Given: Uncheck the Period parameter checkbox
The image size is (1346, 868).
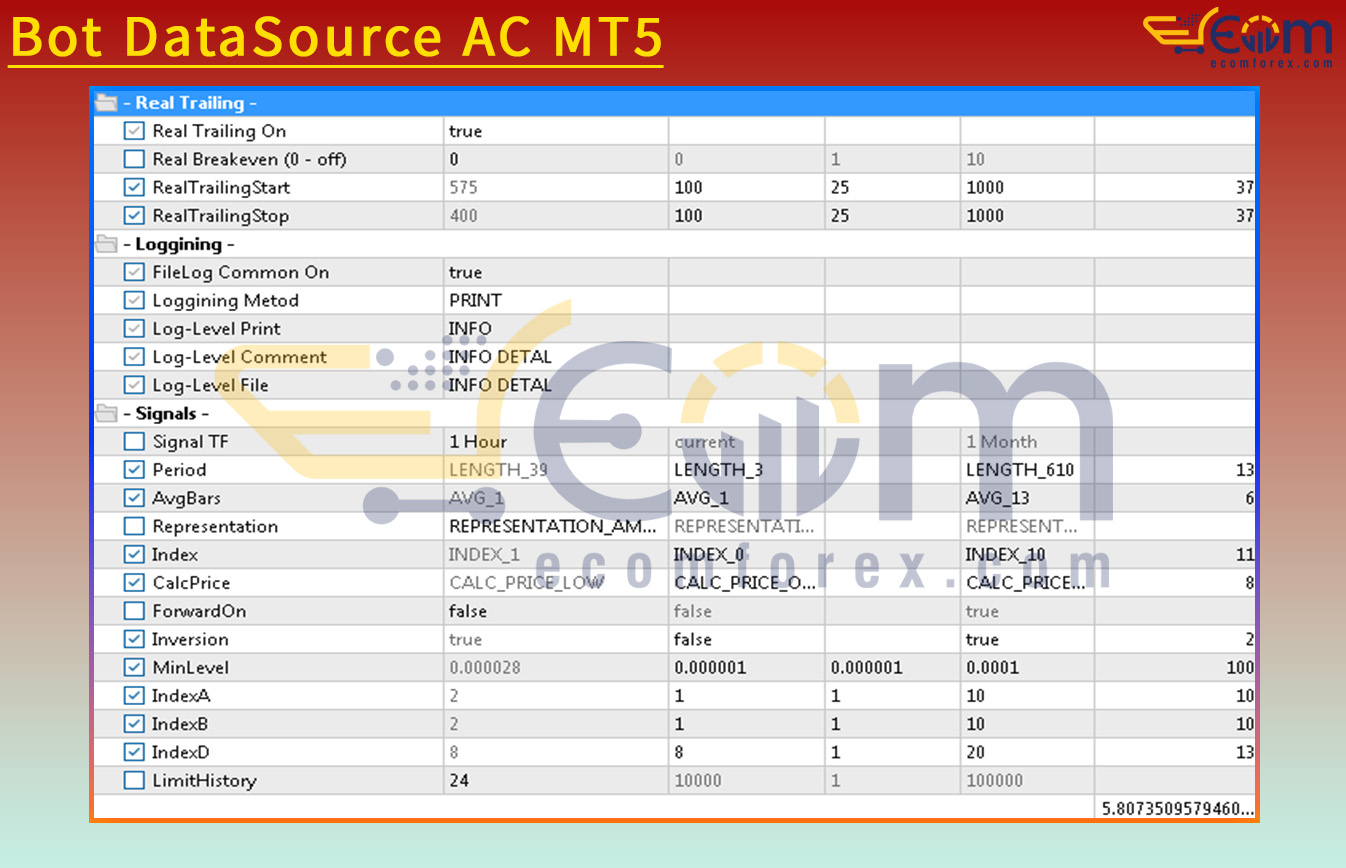Looking at the screenshot, I should [134, 469].
